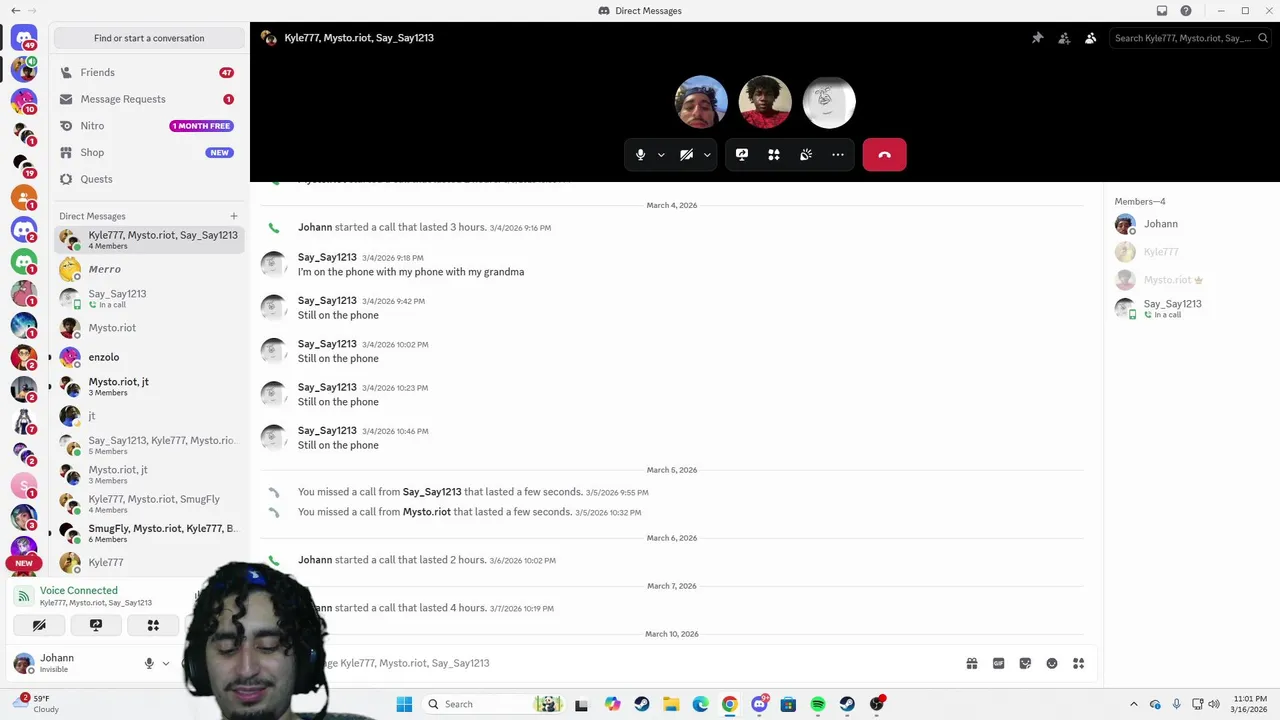The image size is (1280, 720).
Task: Click Find or start a conversation
Action: [149, 38]
